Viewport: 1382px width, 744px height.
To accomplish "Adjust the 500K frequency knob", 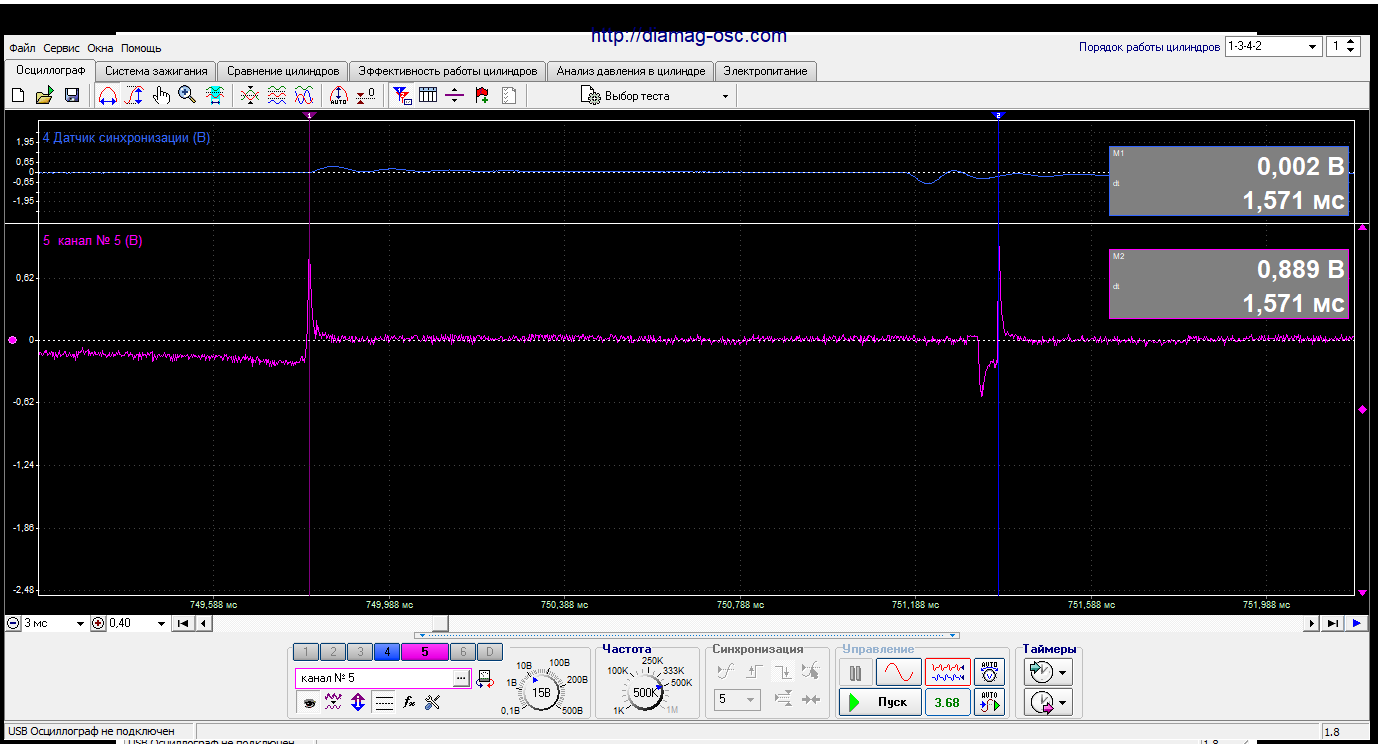I will tap(645, 691).
